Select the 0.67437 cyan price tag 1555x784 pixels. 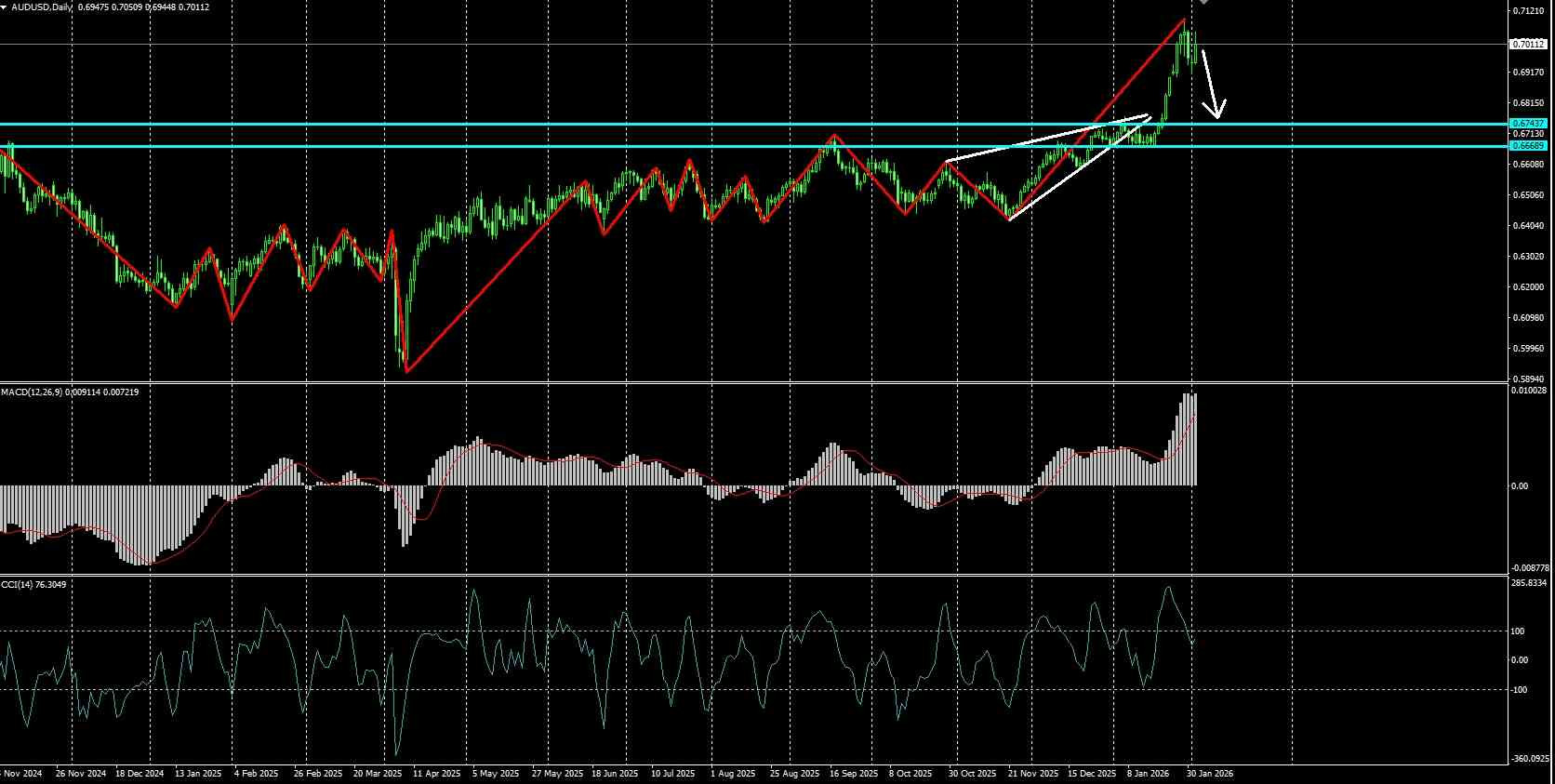(1529, 123)
